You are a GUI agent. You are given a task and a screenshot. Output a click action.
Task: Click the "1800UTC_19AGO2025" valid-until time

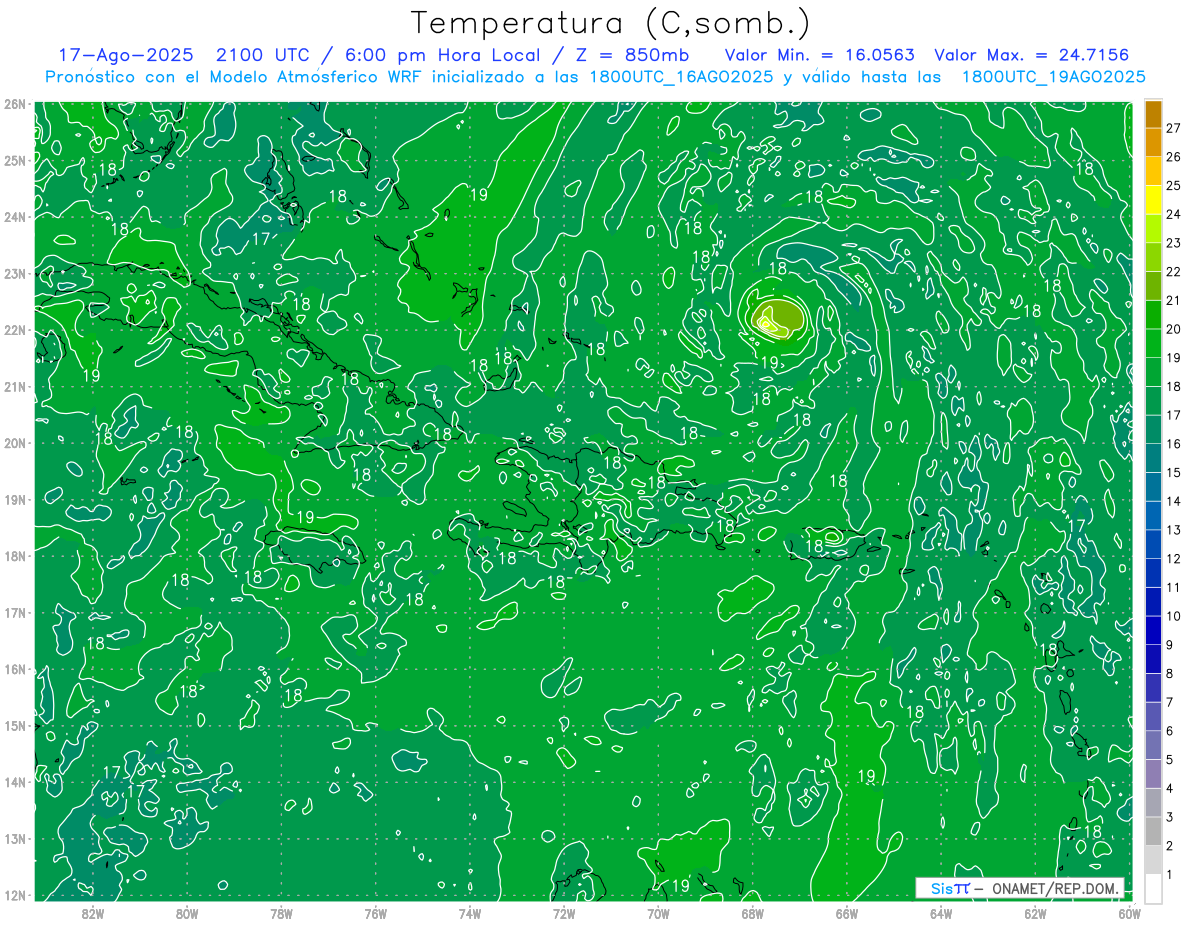(1053, 77)
